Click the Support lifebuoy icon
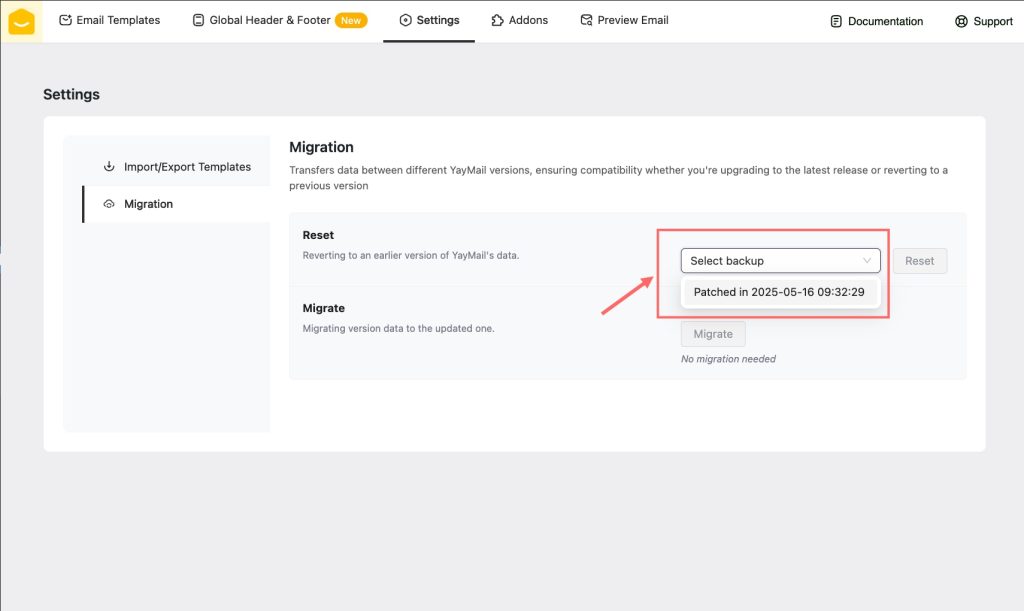This screenshot has height=611, width=1024. point(961,22)
